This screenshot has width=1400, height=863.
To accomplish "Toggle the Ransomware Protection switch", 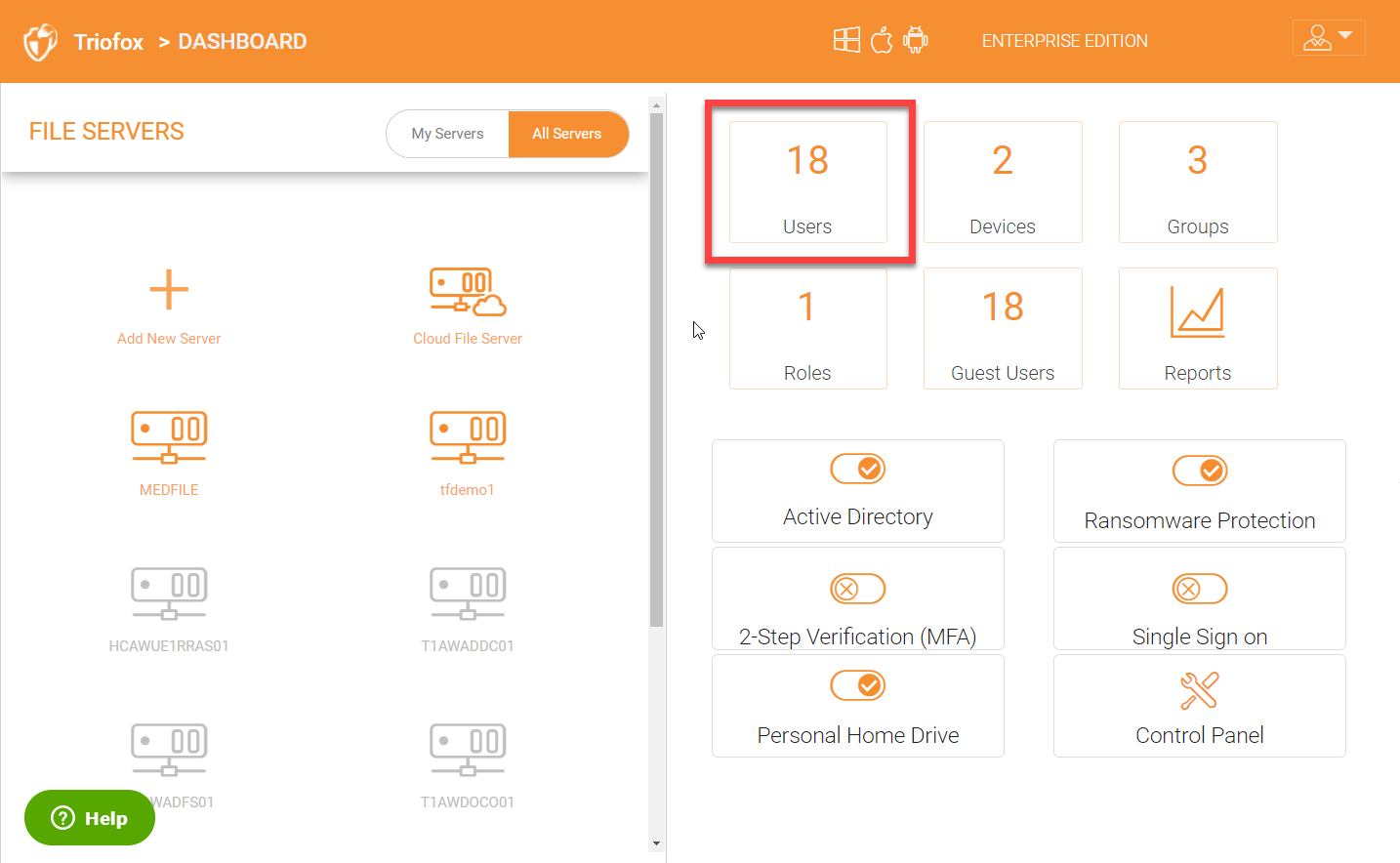I will 1200,471.
